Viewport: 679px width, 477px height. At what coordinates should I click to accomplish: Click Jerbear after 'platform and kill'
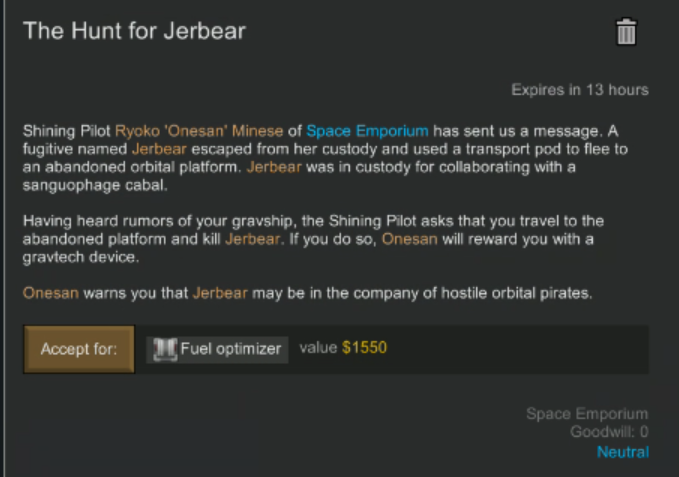(x=252, y=239)
